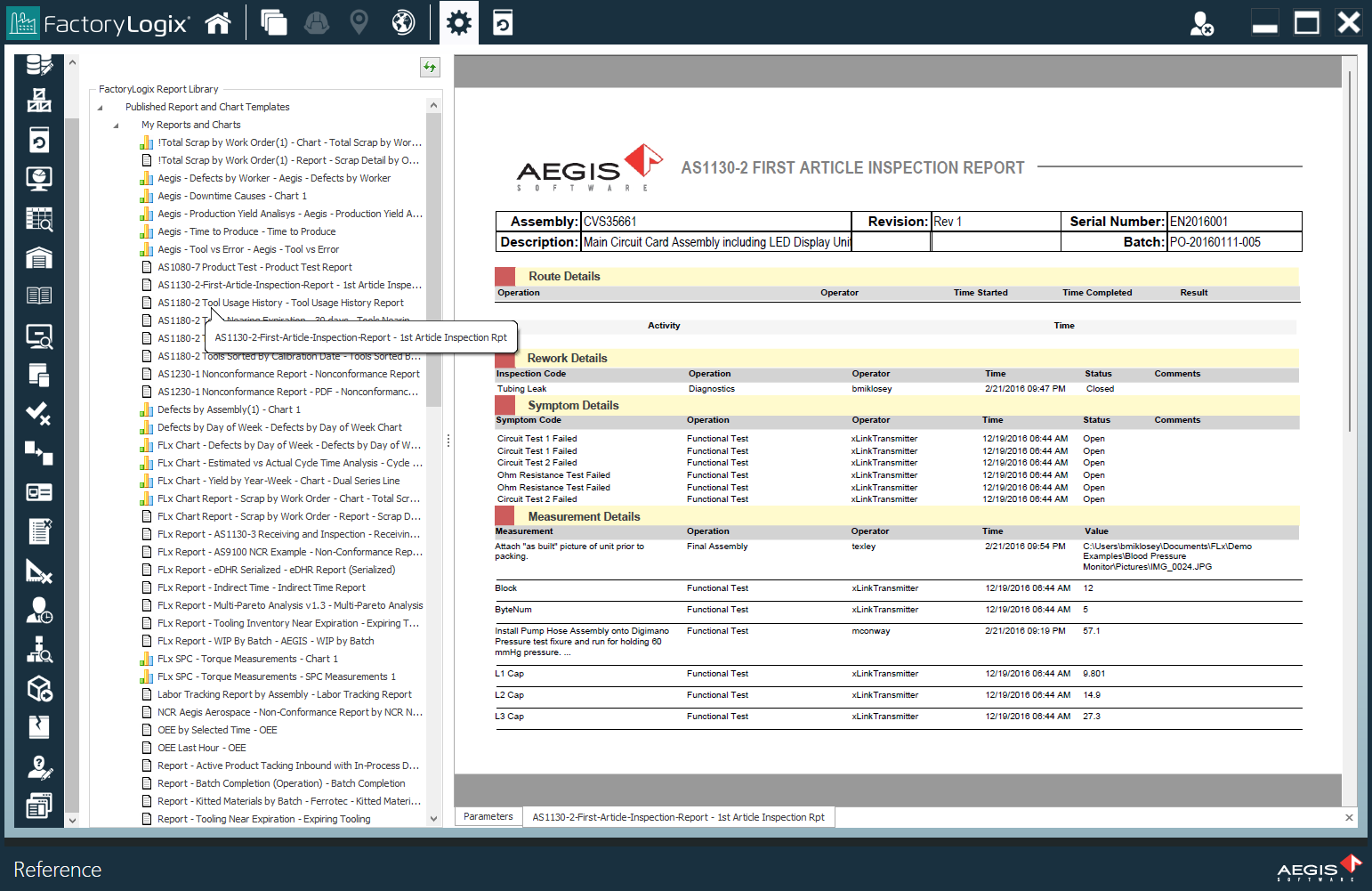The image size is (1372, 891).
Task: Switch to the Parameters tab
Action: (488, 816)
